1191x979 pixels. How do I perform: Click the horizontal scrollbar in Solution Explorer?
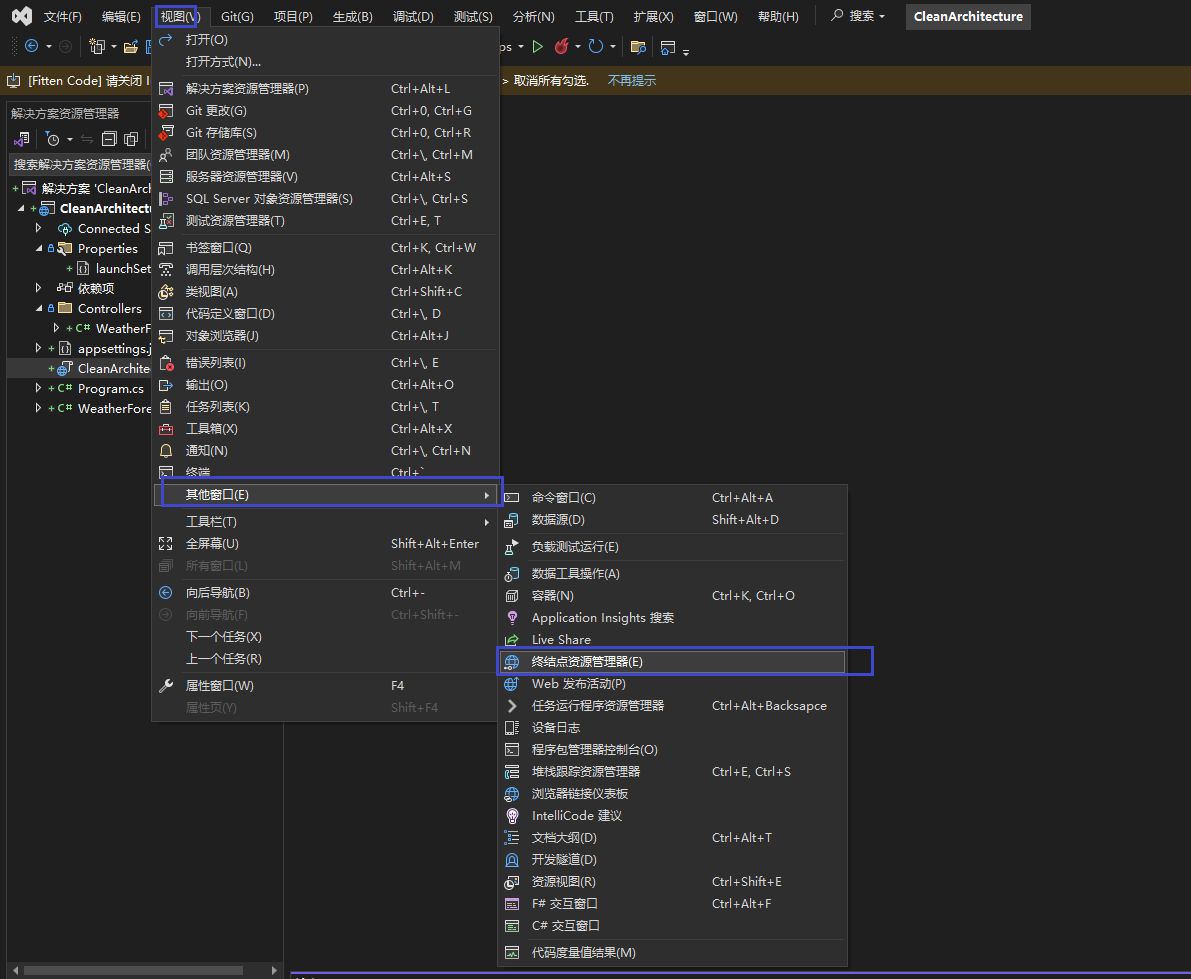[x=134, y=971]
